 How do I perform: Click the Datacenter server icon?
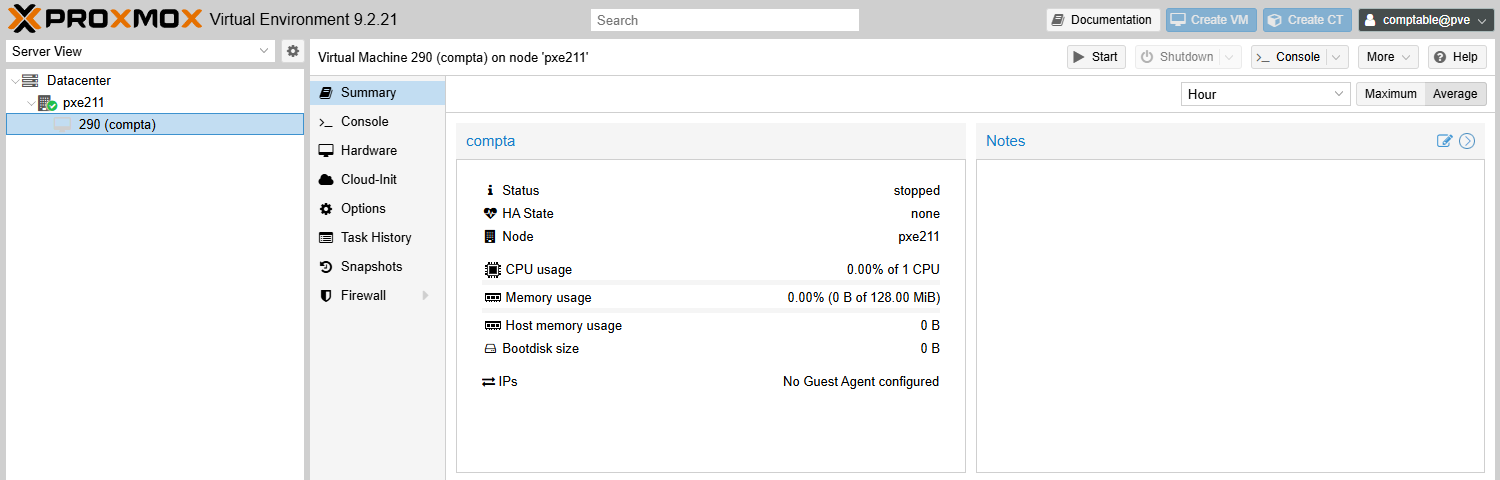[x=30, y=80]
